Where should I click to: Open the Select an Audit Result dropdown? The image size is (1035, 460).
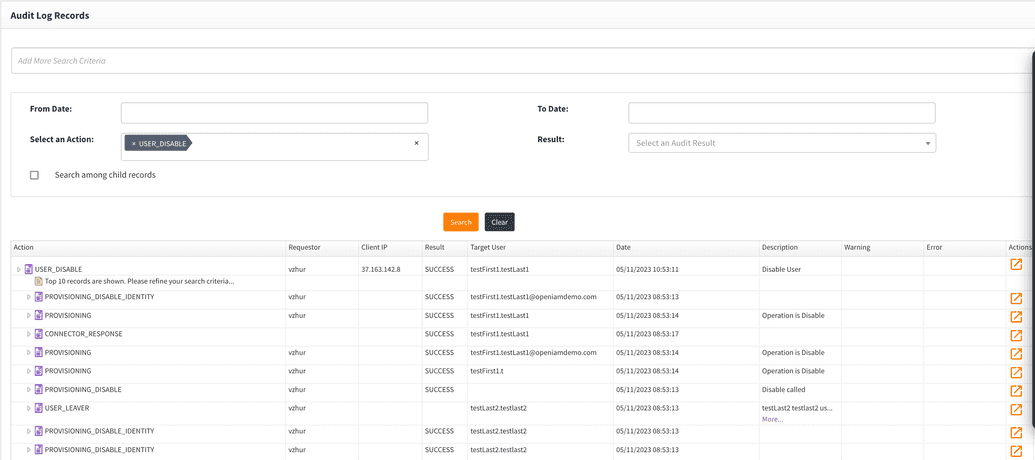coord(781,143)
